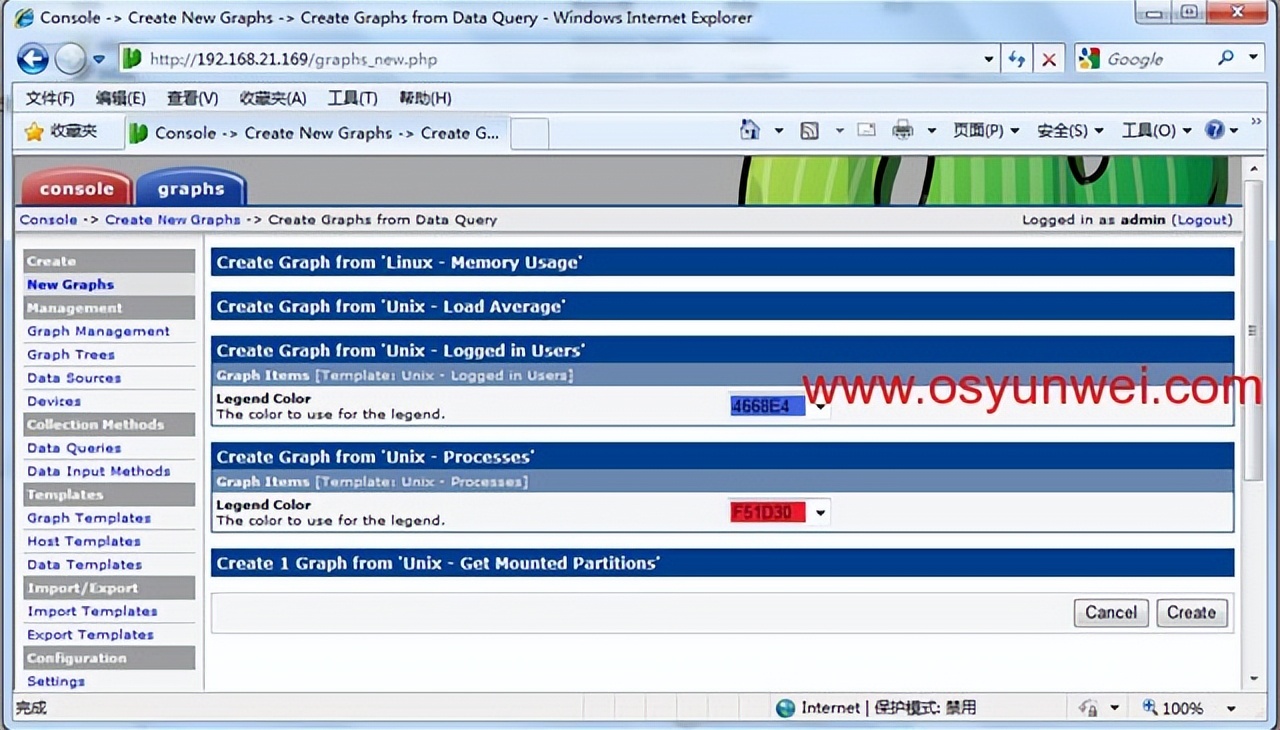
Task: Switch to the graphs tab
Action: (191, 188)
